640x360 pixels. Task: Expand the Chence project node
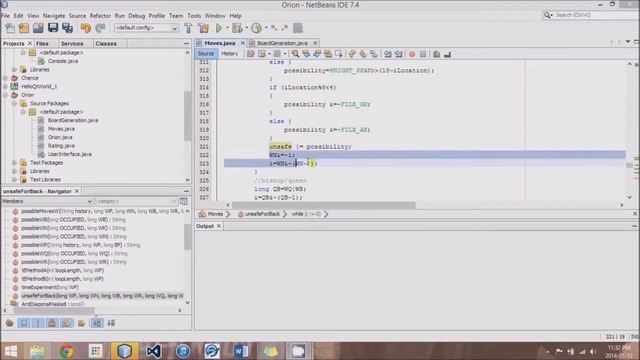pyautogui.click(x=5, y=78)
